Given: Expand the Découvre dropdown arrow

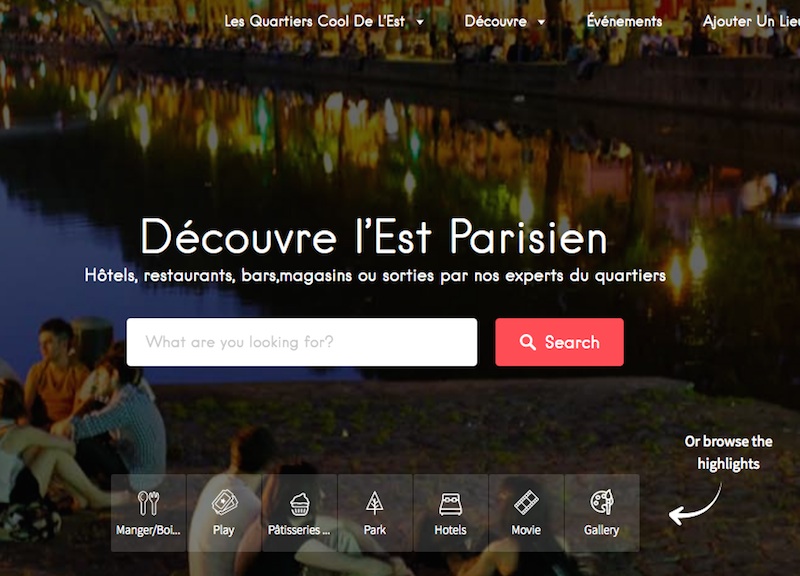Looking at the screenshot, I should [x=541, y=22].
